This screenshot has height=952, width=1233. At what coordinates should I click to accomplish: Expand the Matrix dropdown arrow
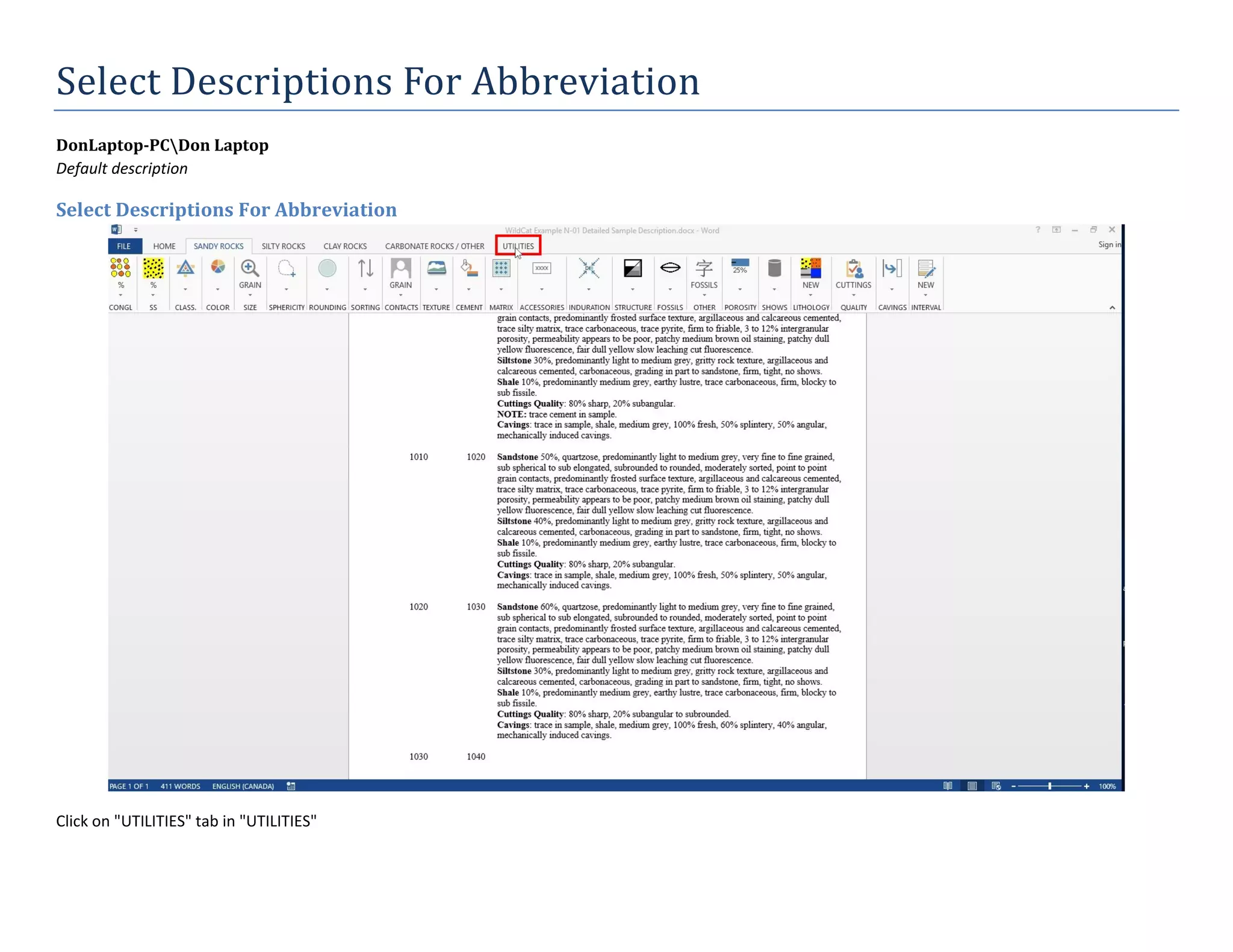(501, 289)
